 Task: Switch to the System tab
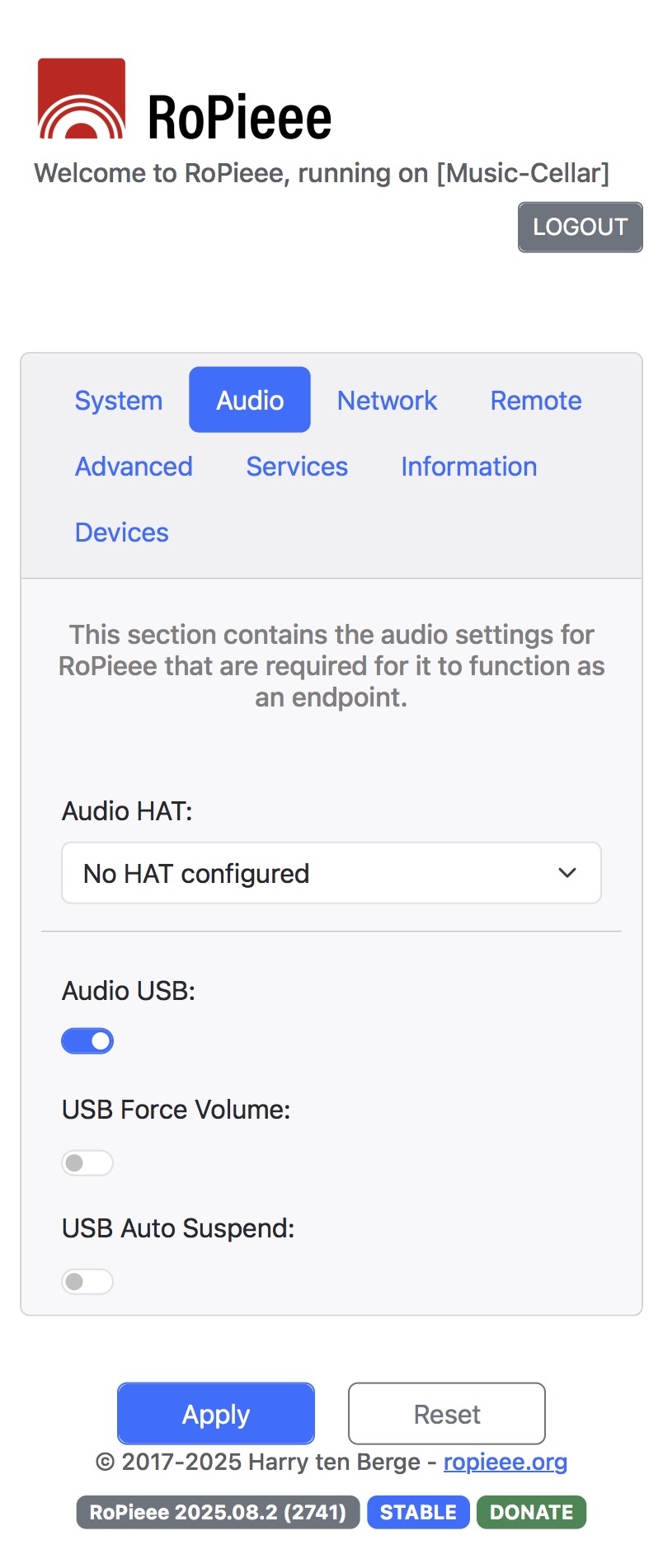[119, 401]
